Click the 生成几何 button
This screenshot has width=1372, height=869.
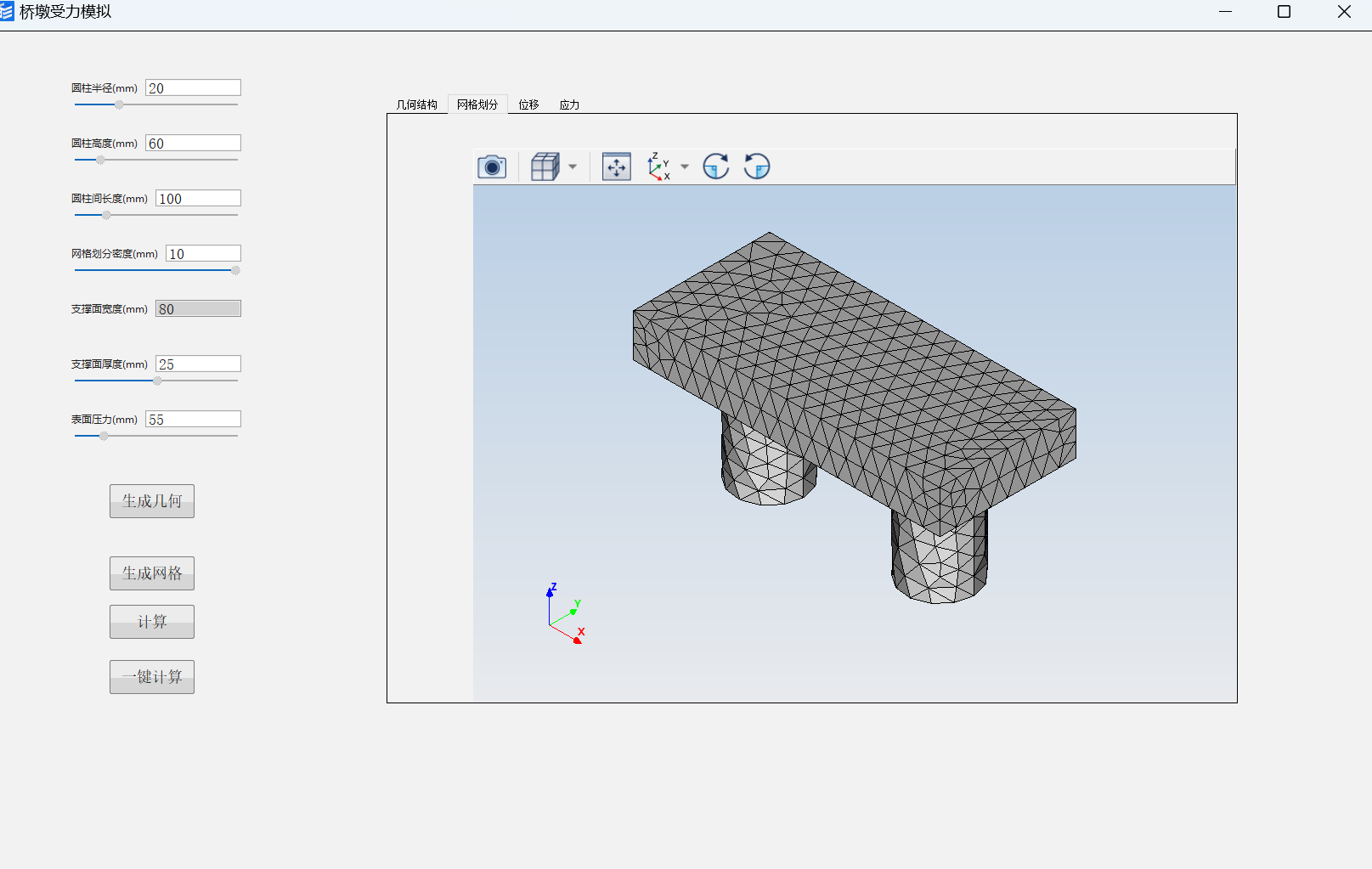click(152, 501)
